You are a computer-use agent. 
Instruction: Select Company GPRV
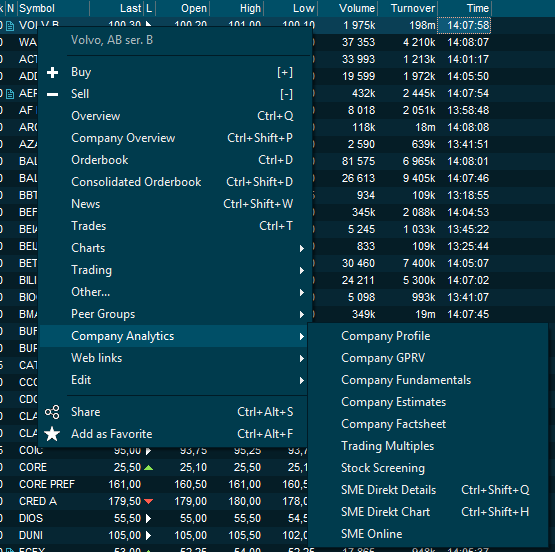pyautogui.click(x=428, y=358)
